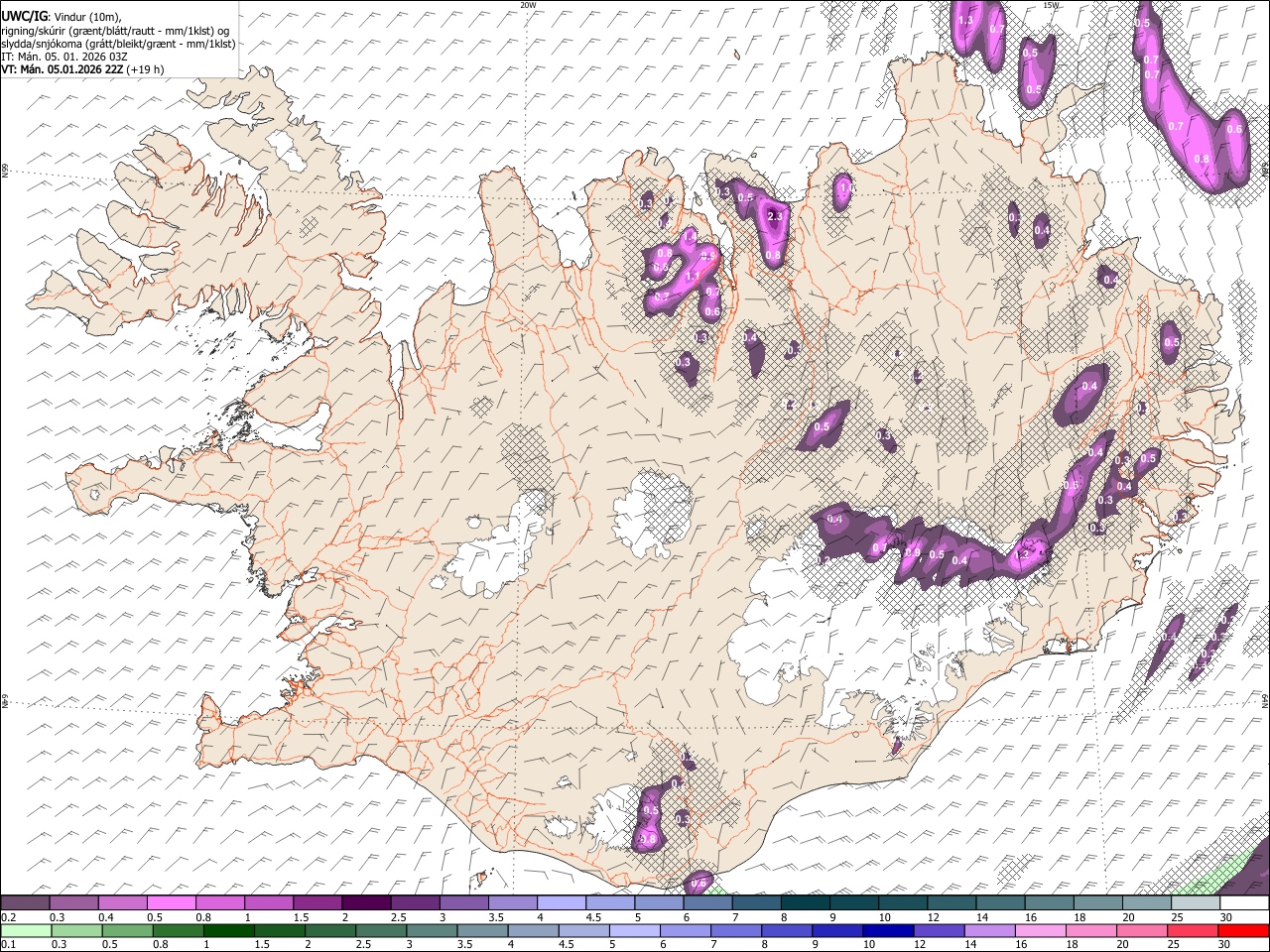Viewport: 1270px width, 952px height.
Task: Pick top-row swatch between 10 and 12
Action: click(x=902, y=903)
